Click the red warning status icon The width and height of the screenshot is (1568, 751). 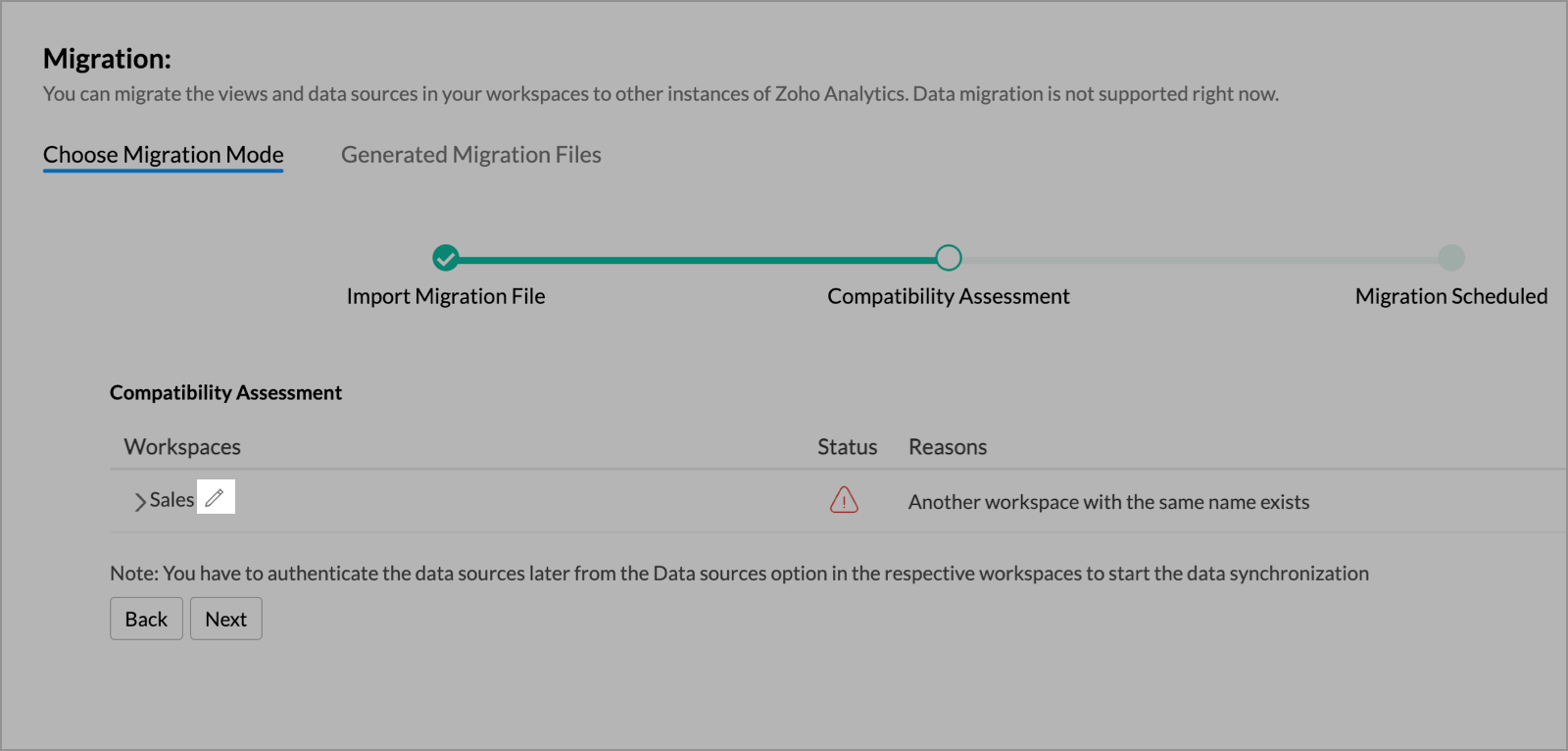click(844, 500)
